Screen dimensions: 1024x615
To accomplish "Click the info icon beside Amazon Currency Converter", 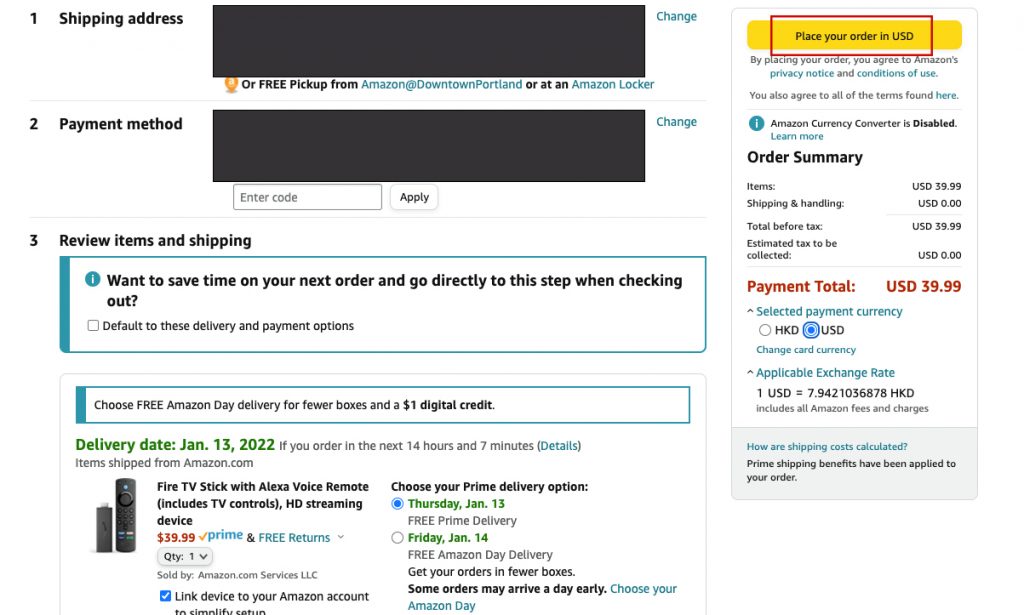I will (756, 123).
